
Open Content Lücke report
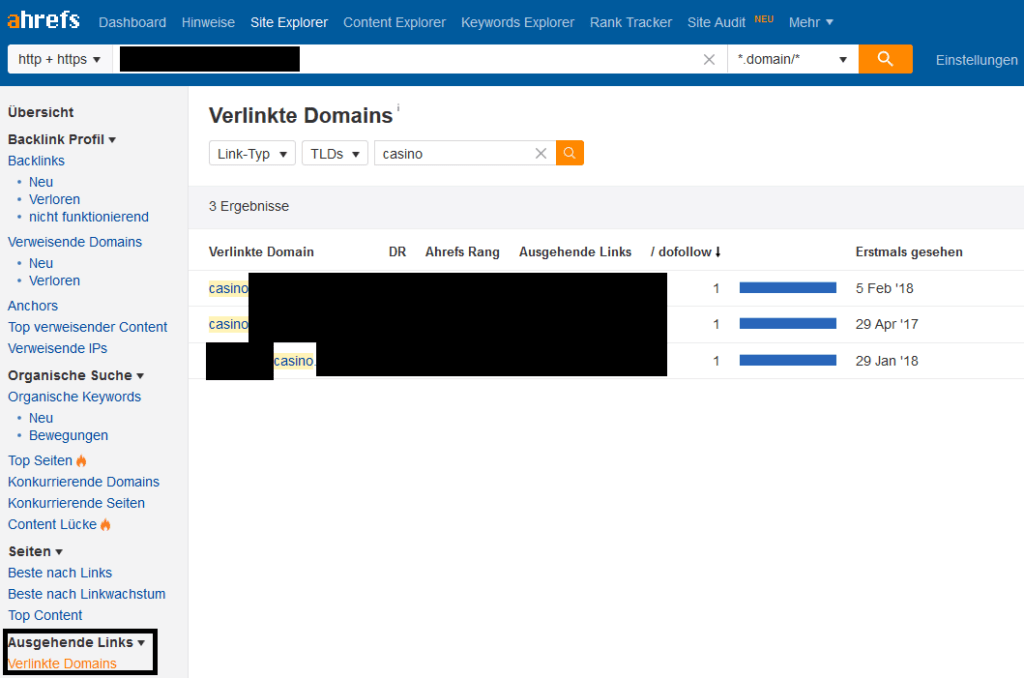tap(52, 525)
